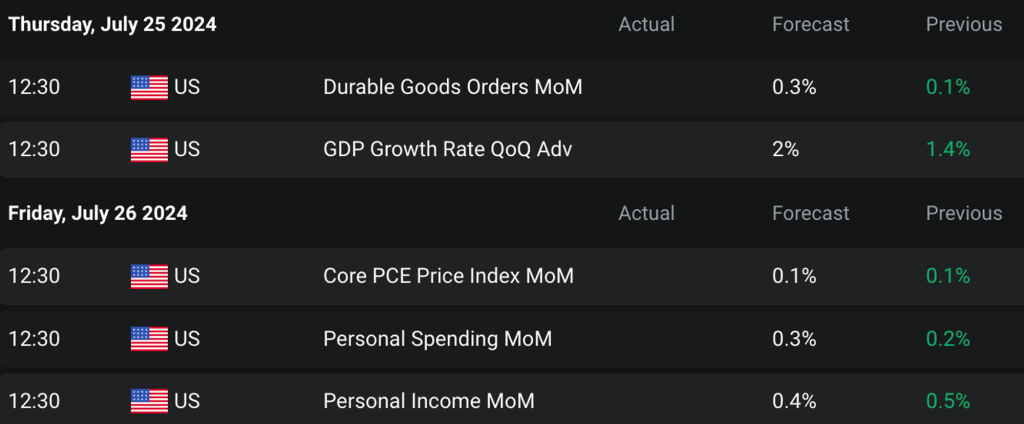
Task: Click the Previous column header in Friday's section
Action: pos(963,213)
